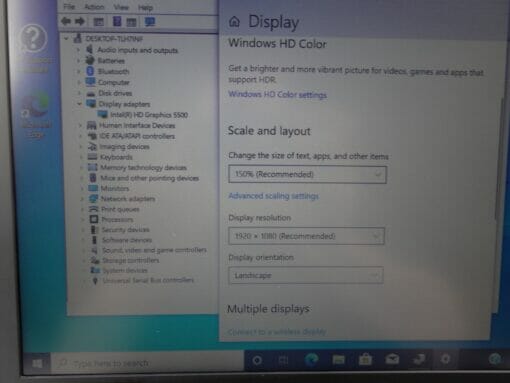
Task: Select the Keyboards icon
Action: [x=92, y=157]
